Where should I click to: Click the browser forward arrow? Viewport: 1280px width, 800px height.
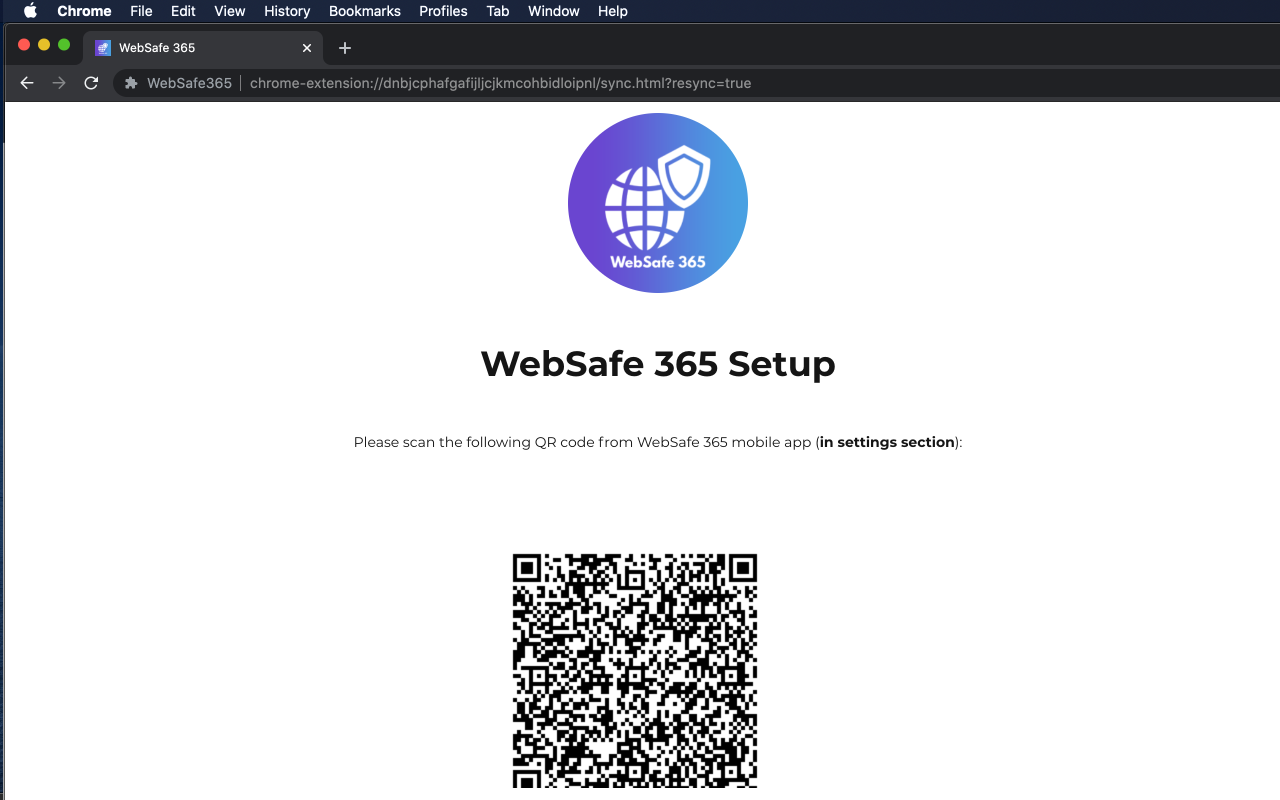[59, 83]
